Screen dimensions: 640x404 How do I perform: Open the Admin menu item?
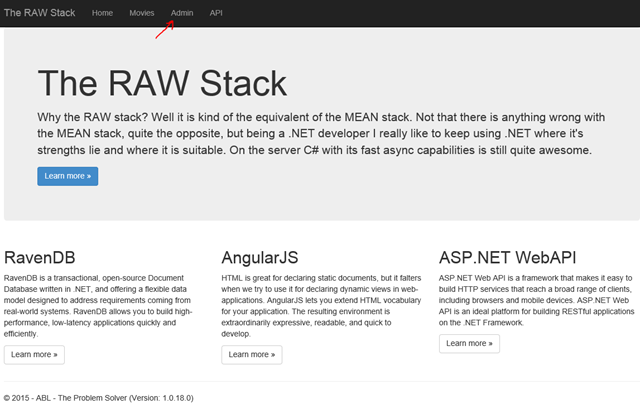[182, 13]
